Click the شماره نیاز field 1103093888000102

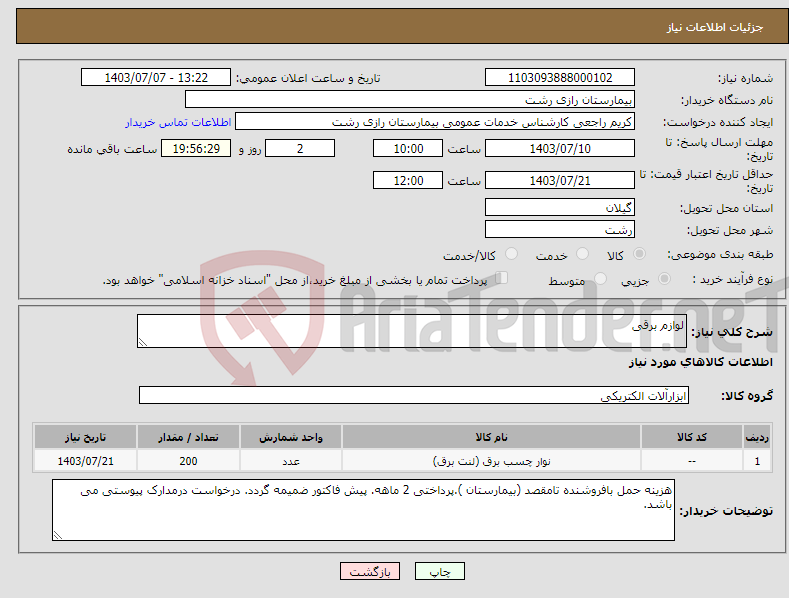pyautogui.click(x=560, y=78)
